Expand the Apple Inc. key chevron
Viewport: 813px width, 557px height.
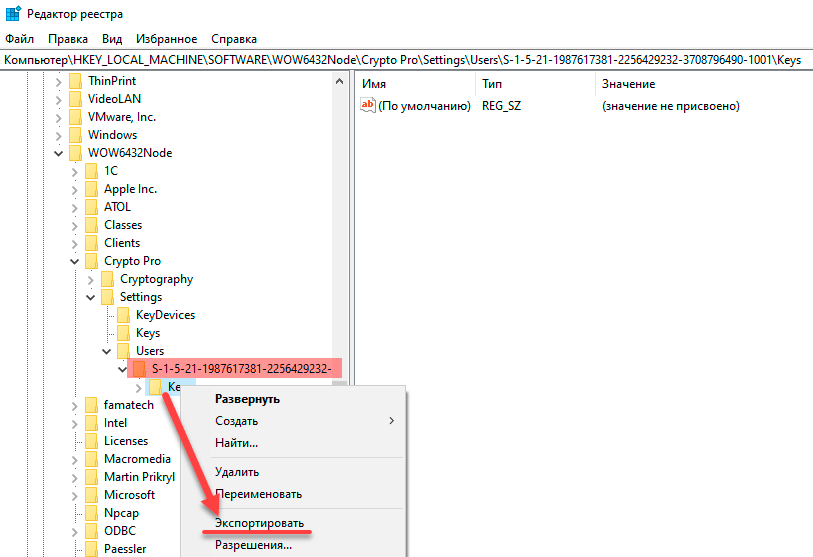75,190
